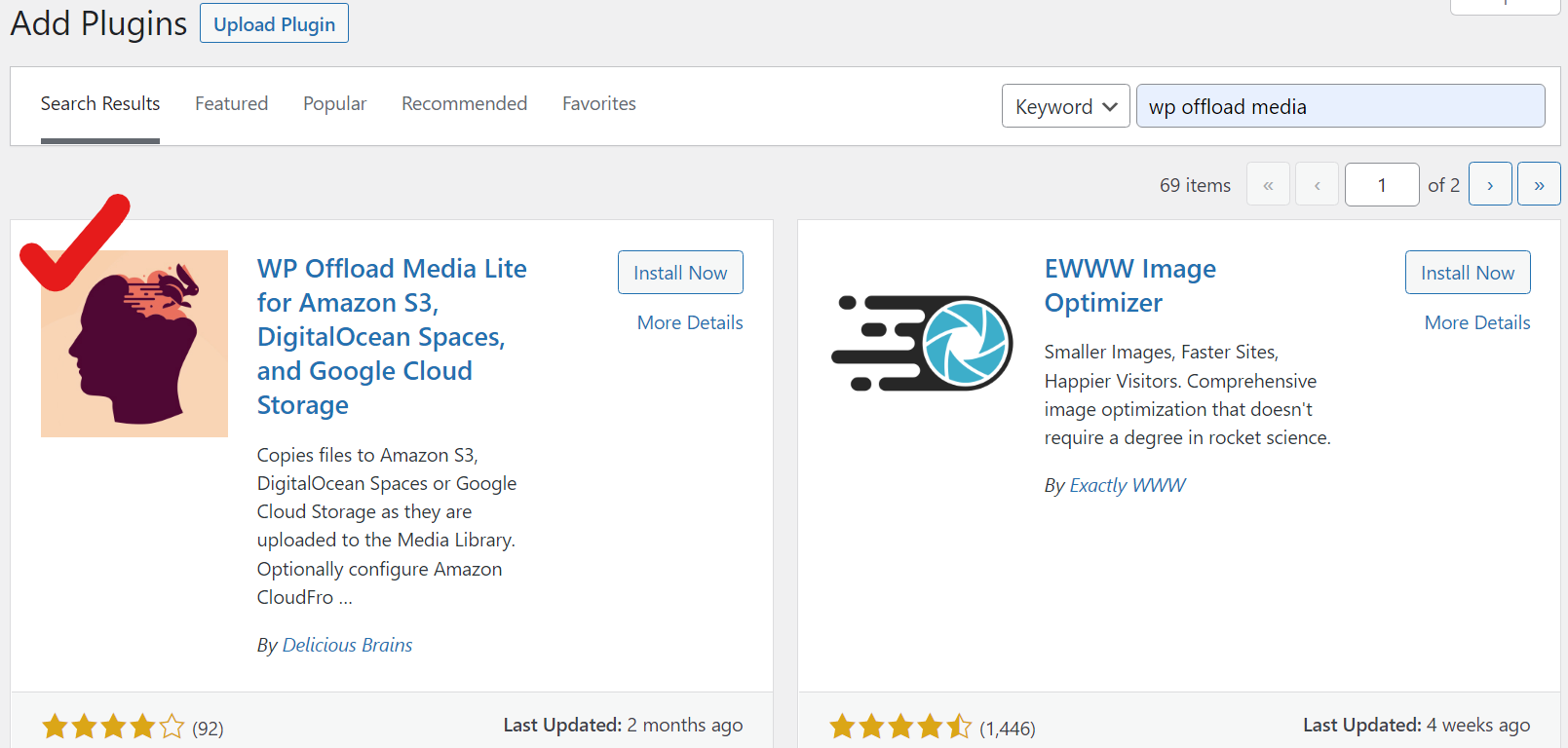Click the (92) ratings count
The image size is (1568, 748).
208,729
